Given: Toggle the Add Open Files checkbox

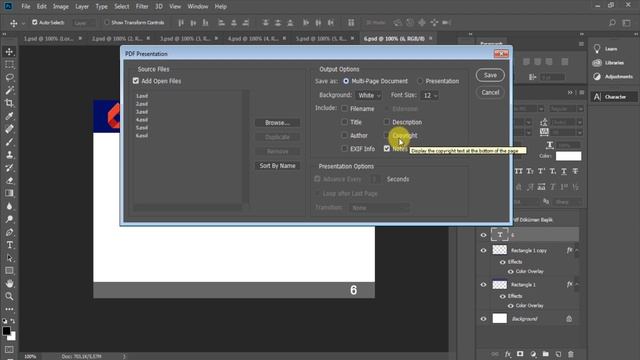Looking at the screenshot, I should coord(136,81).
